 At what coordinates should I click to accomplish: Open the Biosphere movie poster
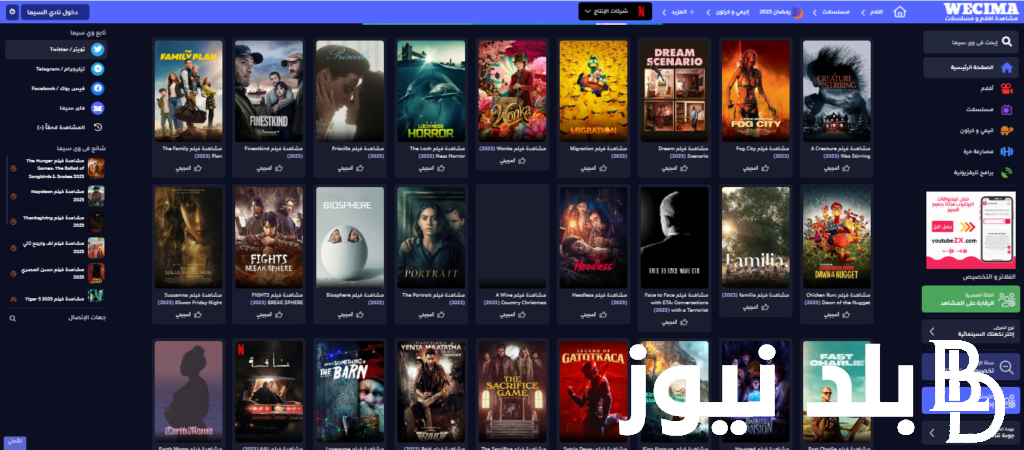pos(350,237)
